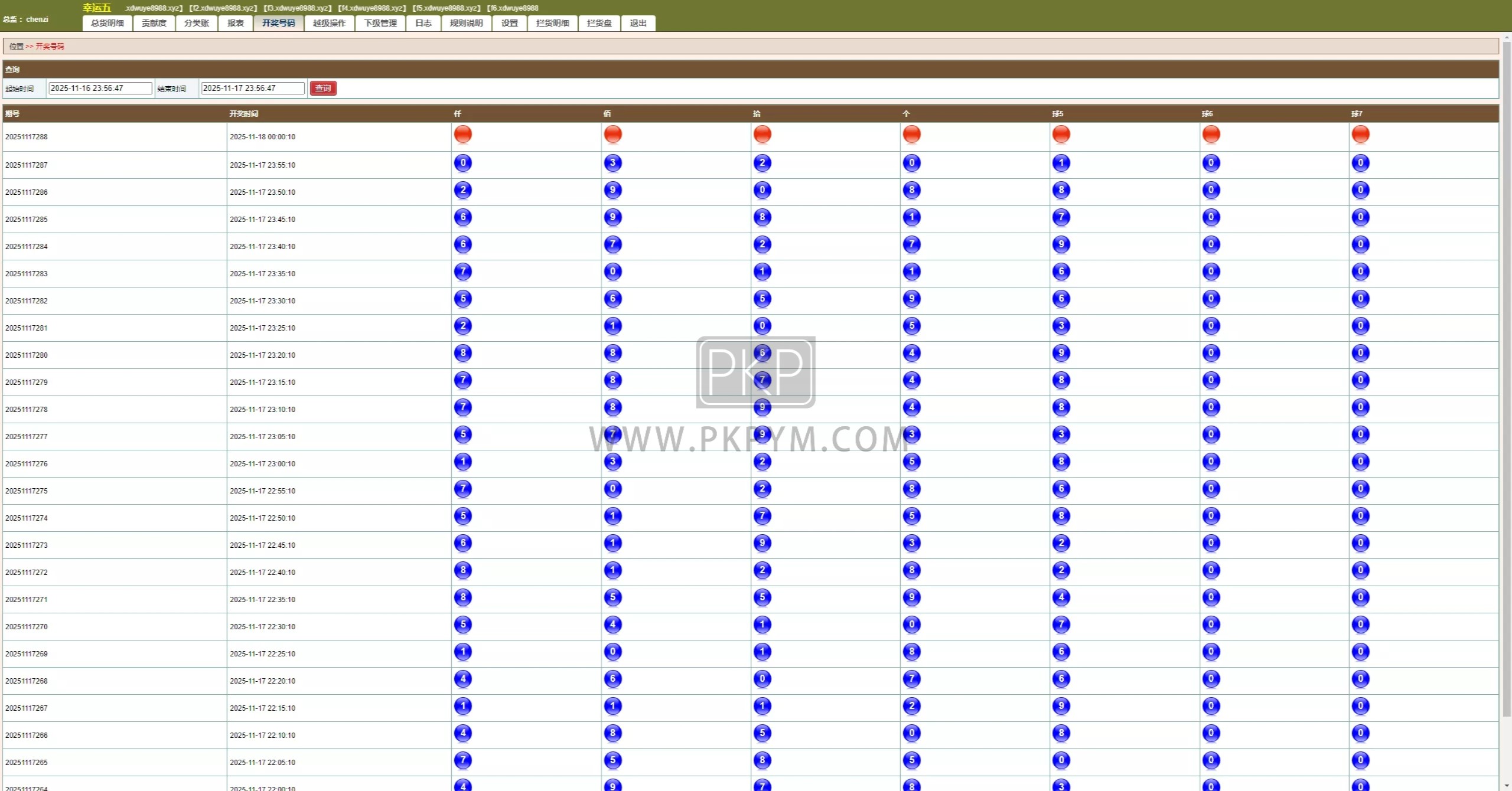This screenshot has width=1512, height=791.
Task: Open the 拦货明细 tab
Action: click(553, 23)
